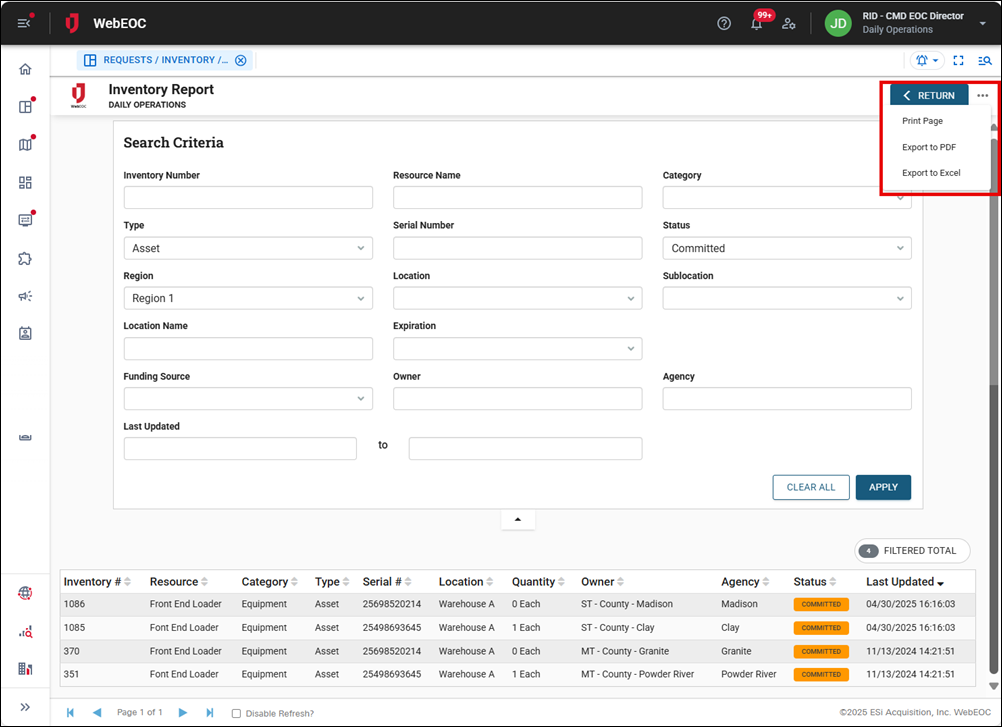Open the Region dropdown showing Region 1
The height and width of the screenshot is (727, 1002).
248,298
